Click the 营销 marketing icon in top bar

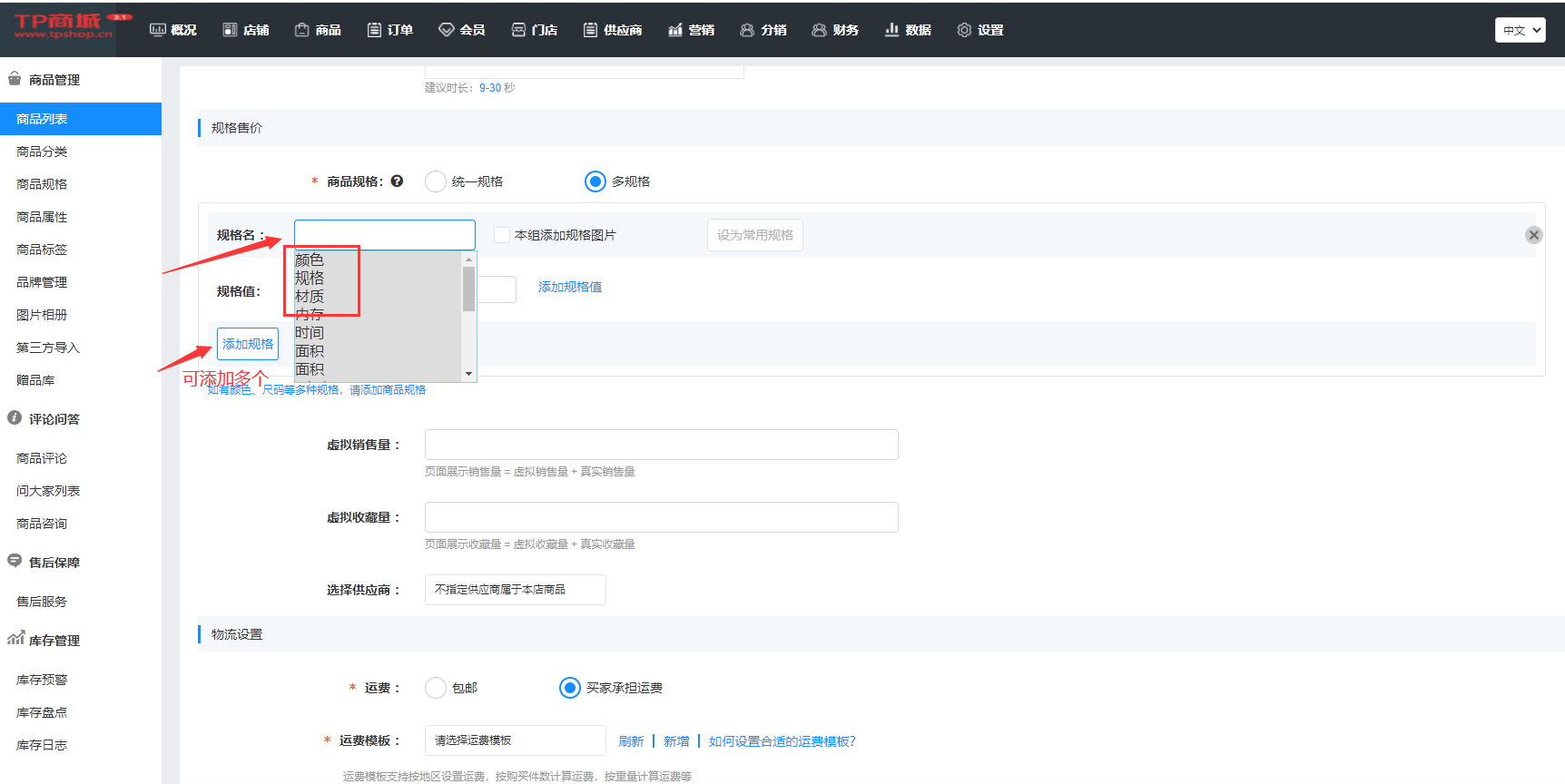tap(674, 30)
